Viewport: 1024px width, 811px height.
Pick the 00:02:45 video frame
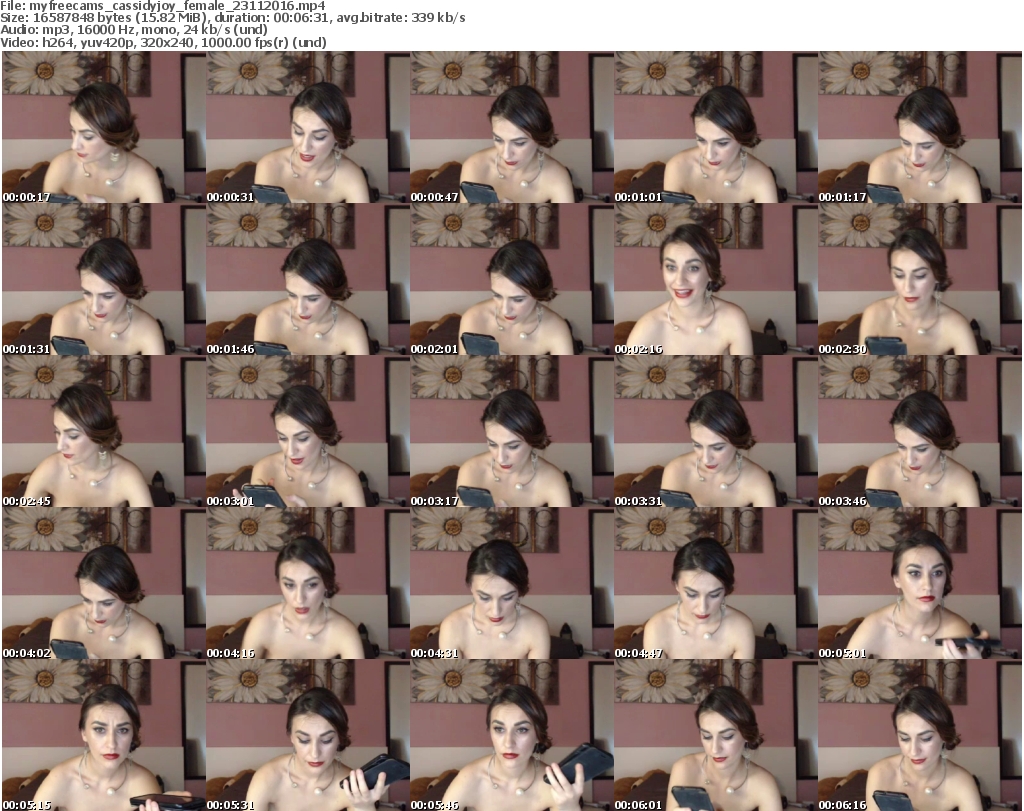point(104,431)
